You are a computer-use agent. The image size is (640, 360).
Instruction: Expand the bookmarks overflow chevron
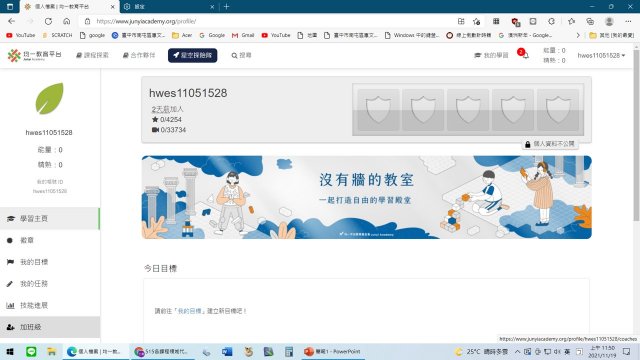coord(578,36)
